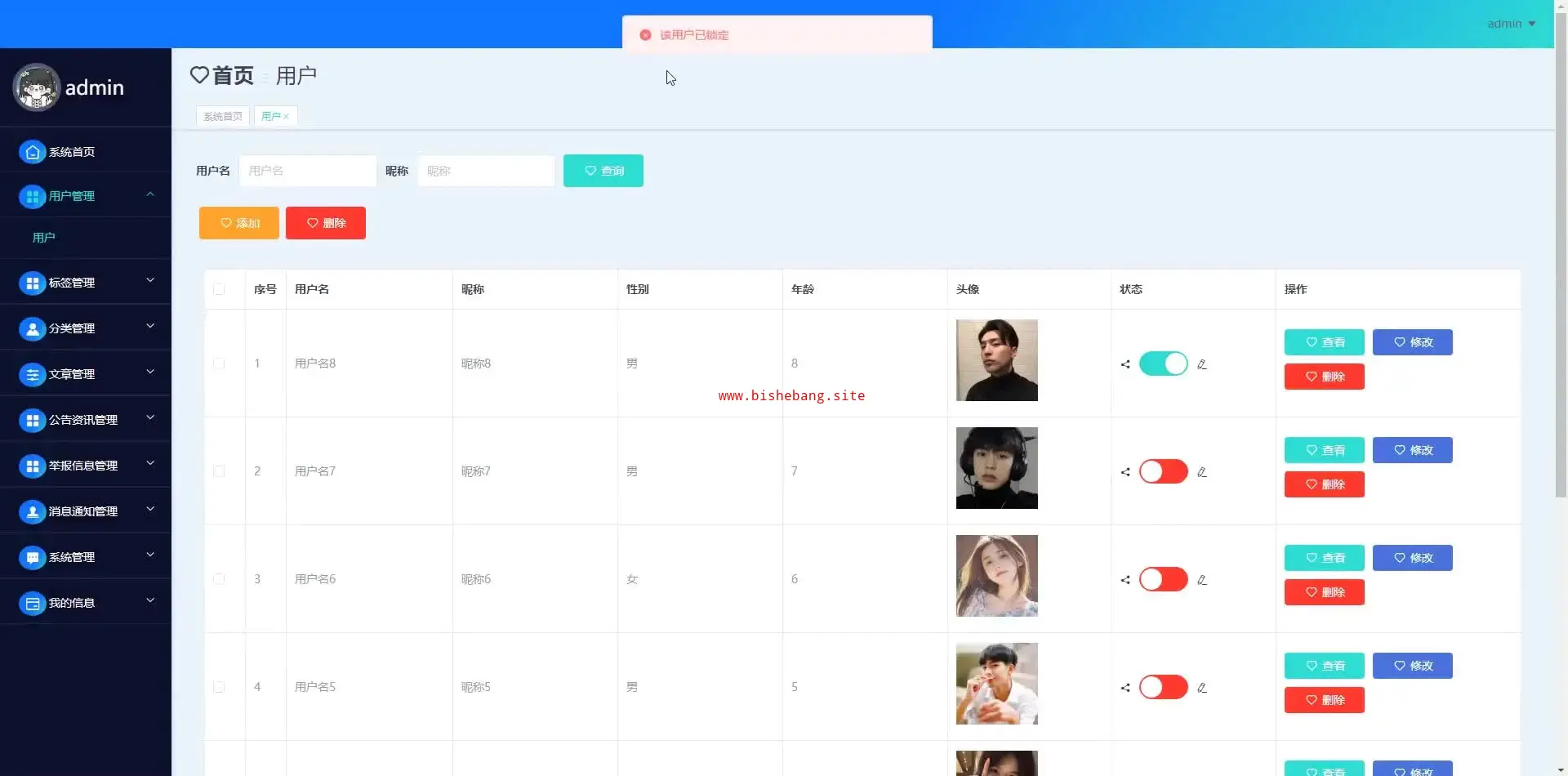
Task: Click the 公告资讯管理 sidebar icon
Action: tap(32, 420)
